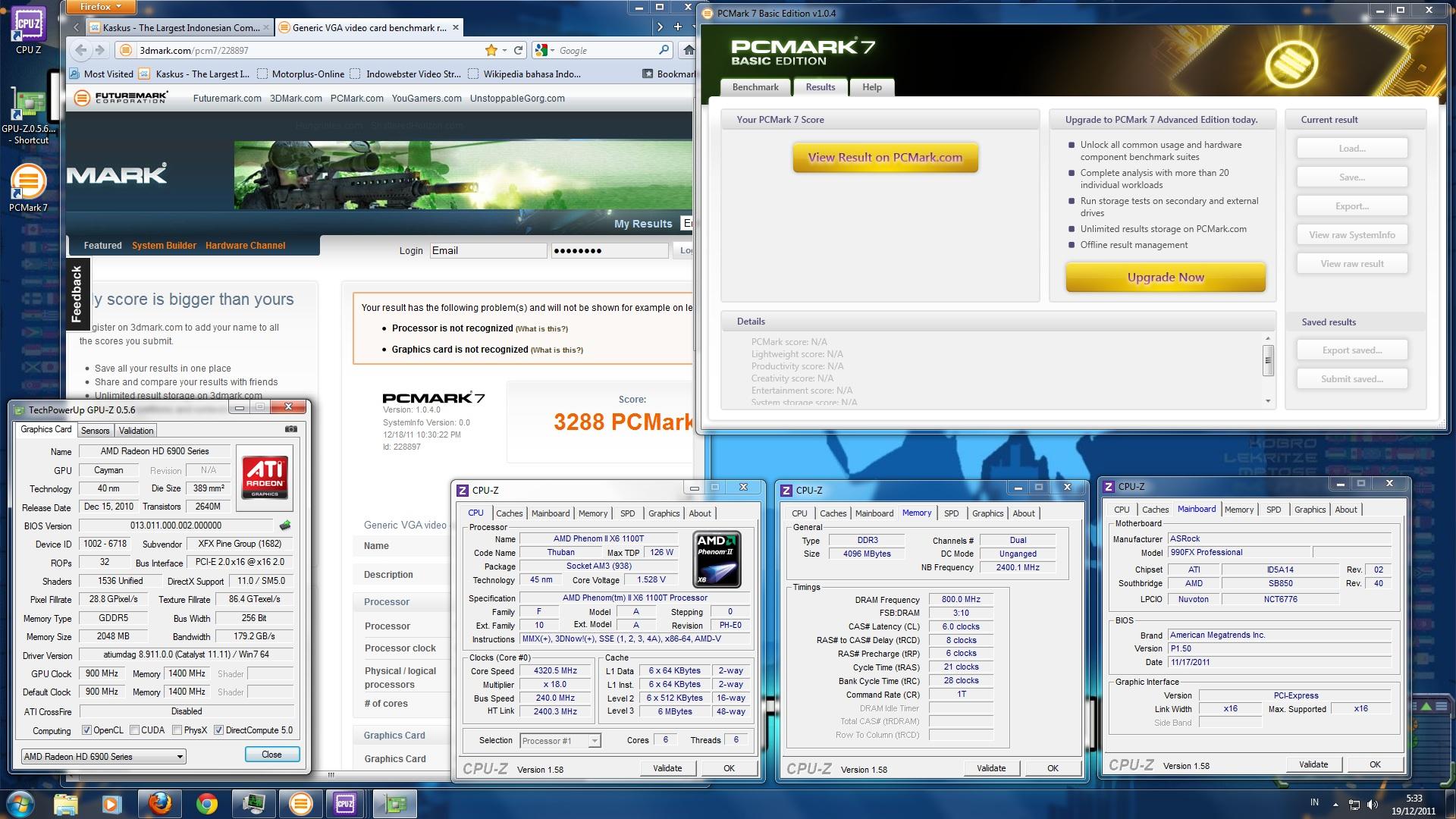Open Graphics tab in Mainboard CPU-Z window
The width and height of the screenshot is (1456, 819).
click(1310, 510)
